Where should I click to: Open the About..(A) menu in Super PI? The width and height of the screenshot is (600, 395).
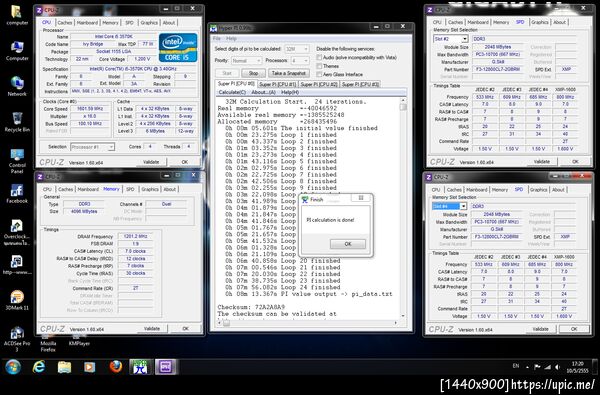pos(263,92)
